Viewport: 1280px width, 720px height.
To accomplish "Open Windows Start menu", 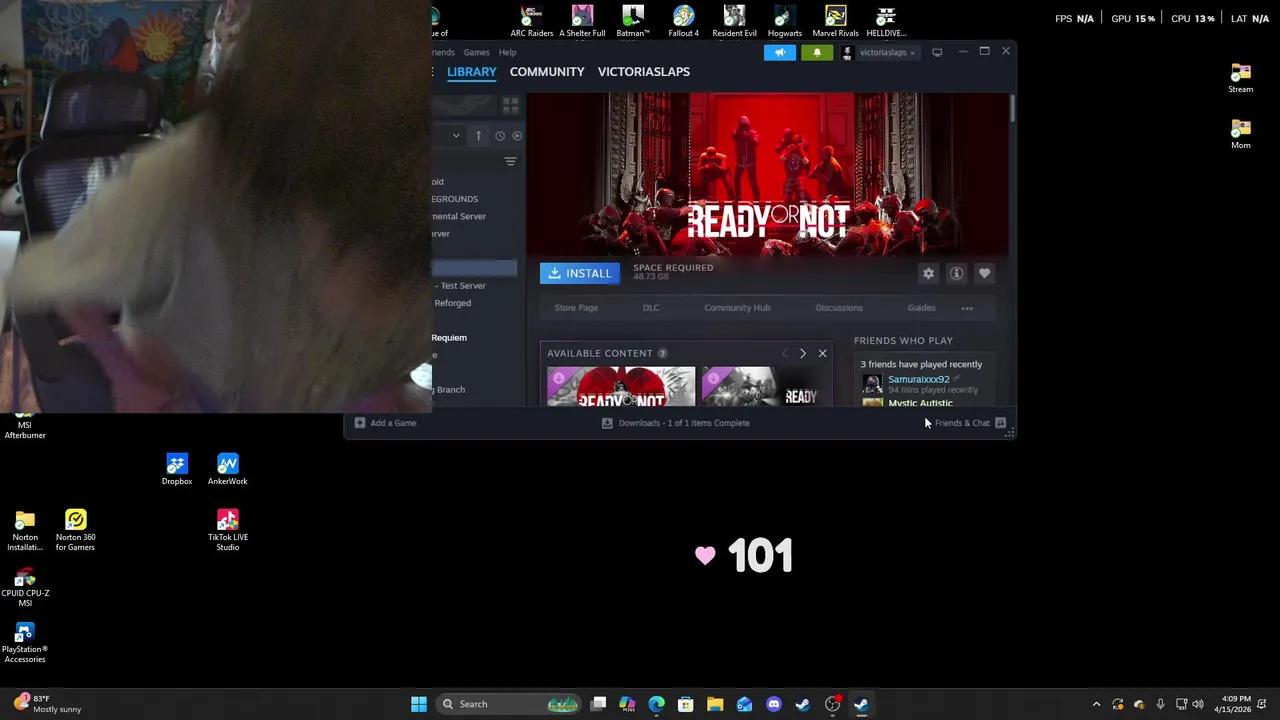I will tap(419, 704).
